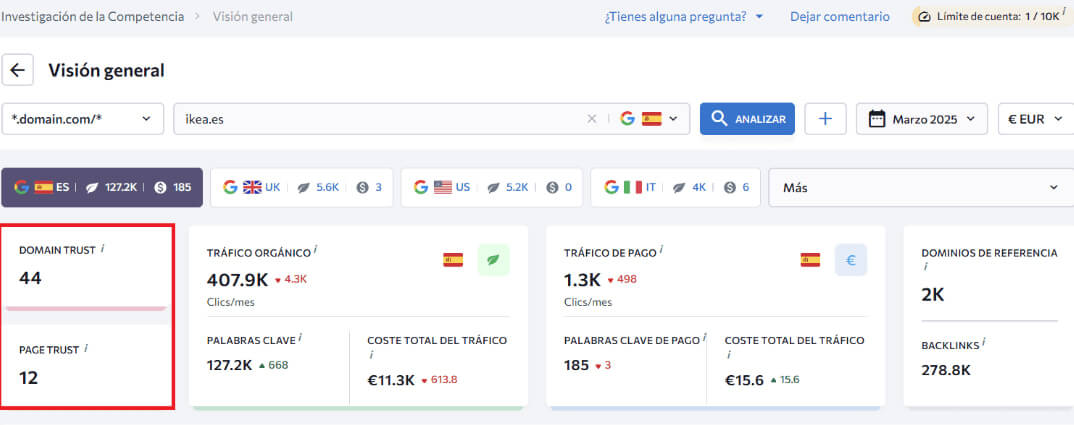
Task: Click the referring domains value 2K
Action: 933,295
